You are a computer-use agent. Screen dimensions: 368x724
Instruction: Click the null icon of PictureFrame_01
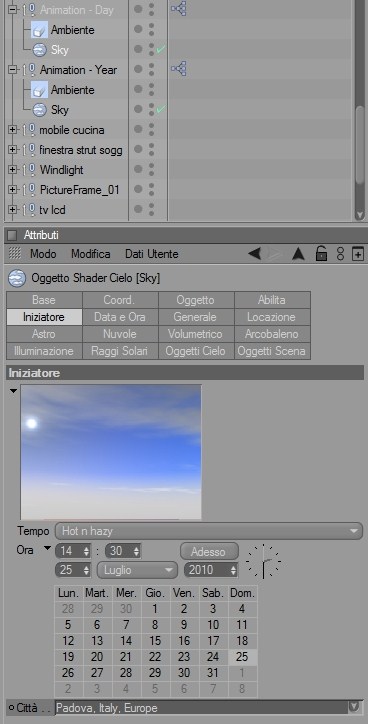pyautogui.click(x=29, y=190)
